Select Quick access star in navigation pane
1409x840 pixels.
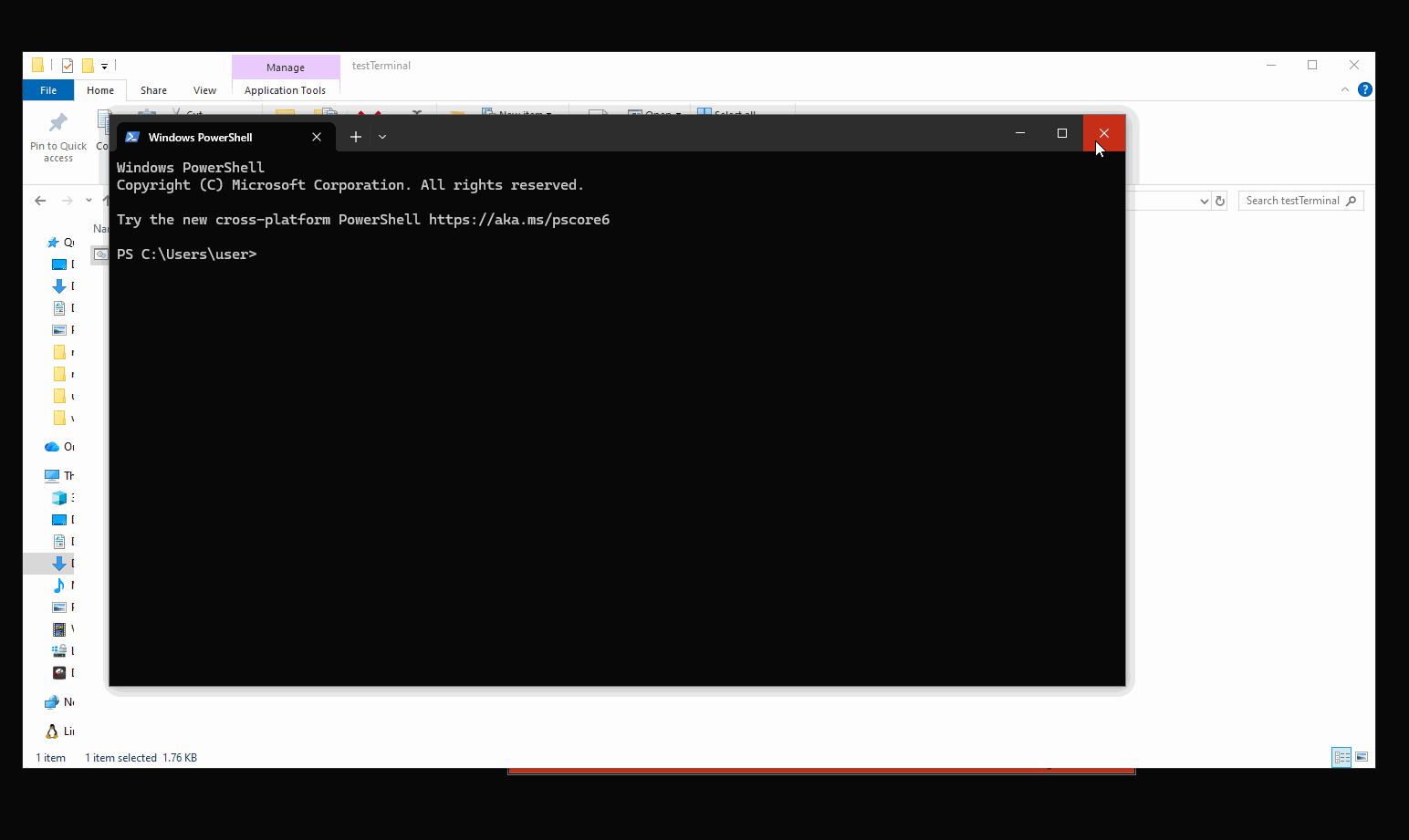(x=53, y=243)
